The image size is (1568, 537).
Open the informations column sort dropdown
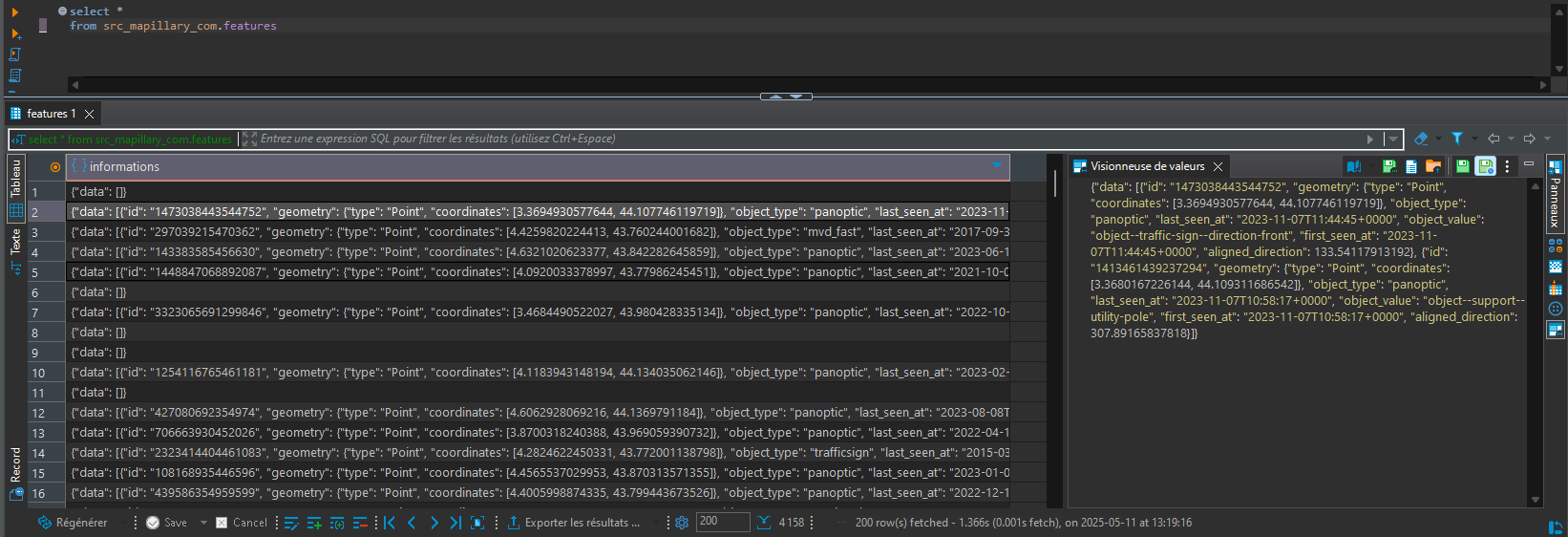[998, 166]
